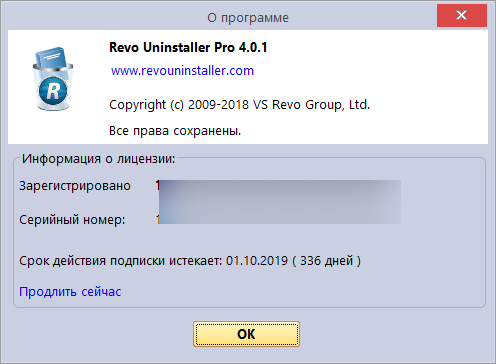The width and height of the screenshot is (496, 364).
Task: Click the Copyright 2009-2018 VS Revo Group text
Action: click(x=240, y=105)
